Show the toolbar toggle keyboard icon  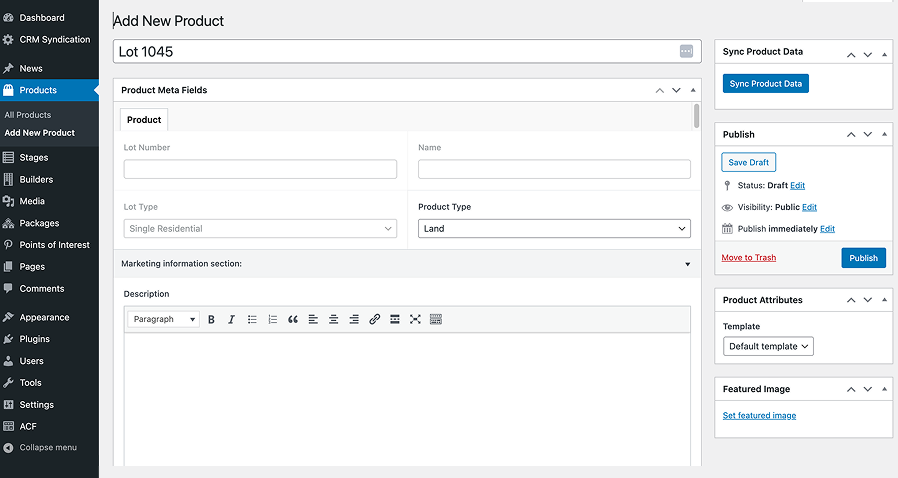click(x=436, y=319)
